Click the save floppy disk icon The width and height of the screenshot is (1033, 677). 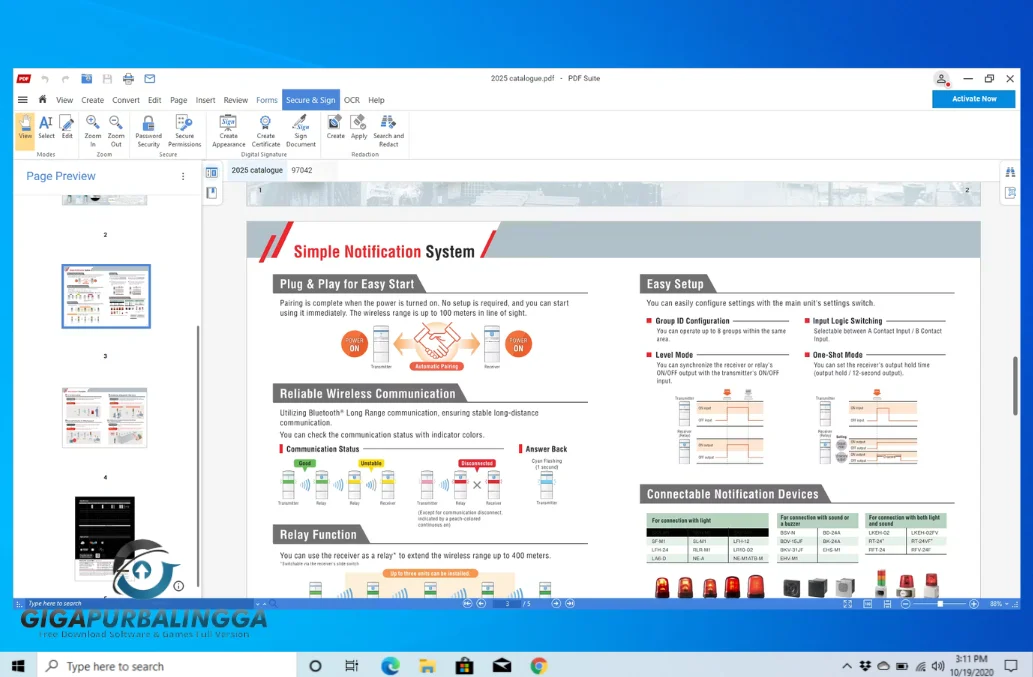(x=107, y=79)
